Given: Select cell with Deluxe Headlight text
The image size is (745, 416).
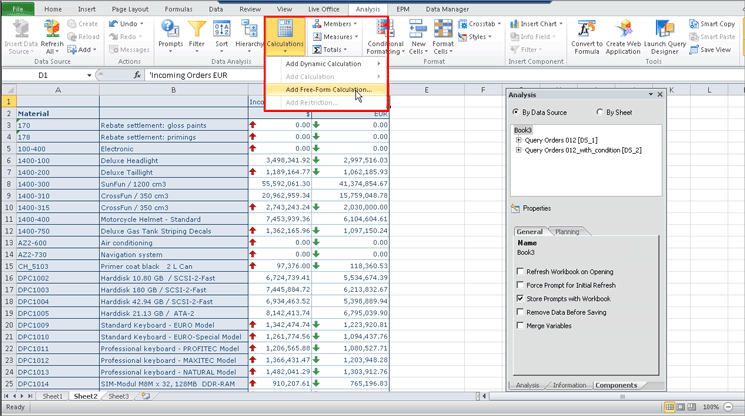Looking at the screenshot, I should tap(173, 161).
